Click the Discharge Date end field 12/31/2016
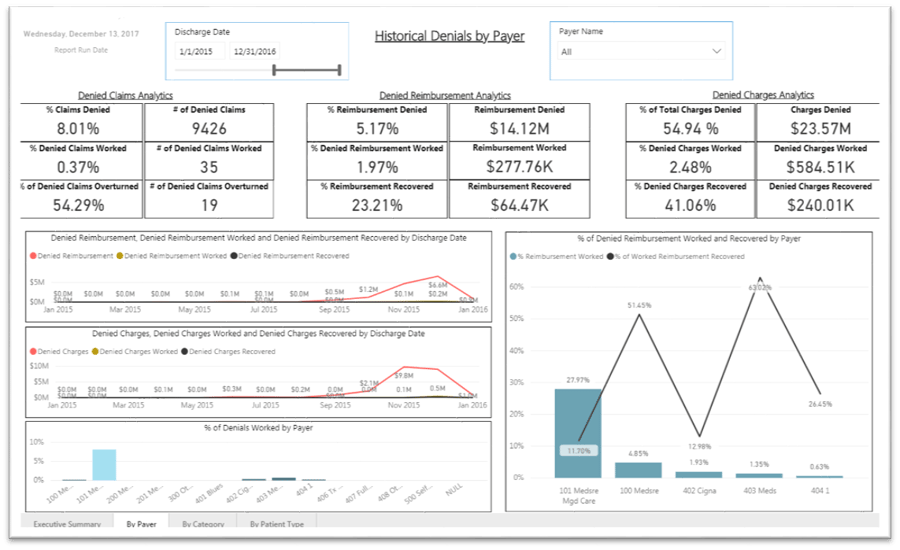Screen dimensions: 900x550 [x=255, y=51]
